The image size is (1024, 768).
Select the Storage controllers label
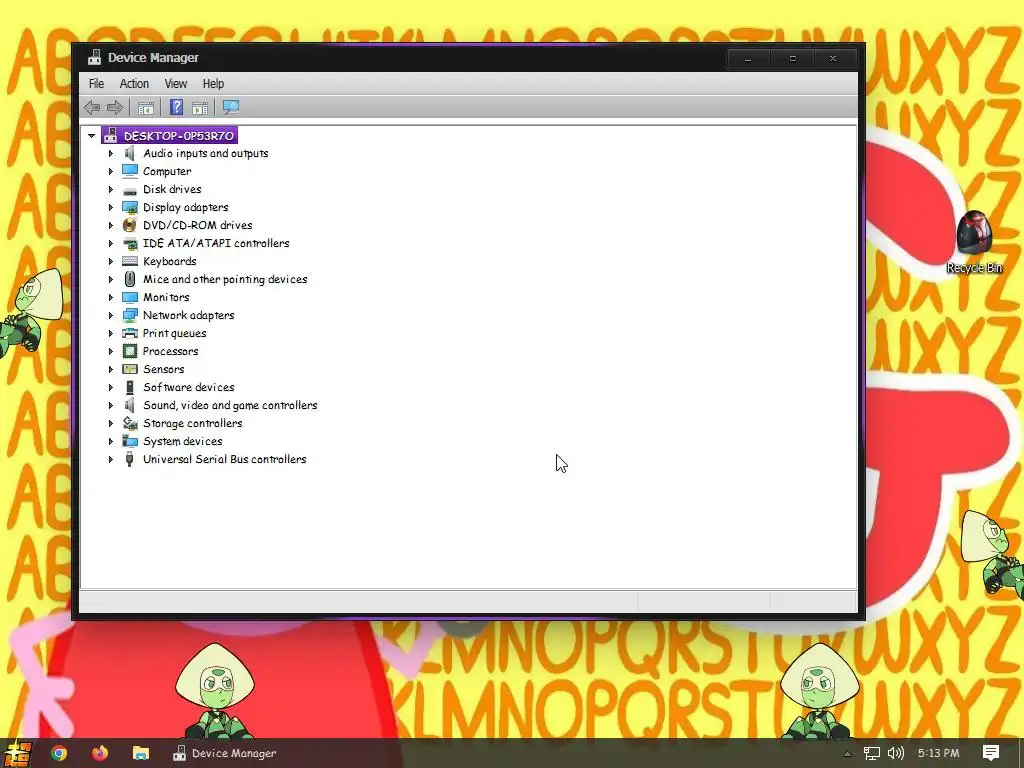point(193,423)
